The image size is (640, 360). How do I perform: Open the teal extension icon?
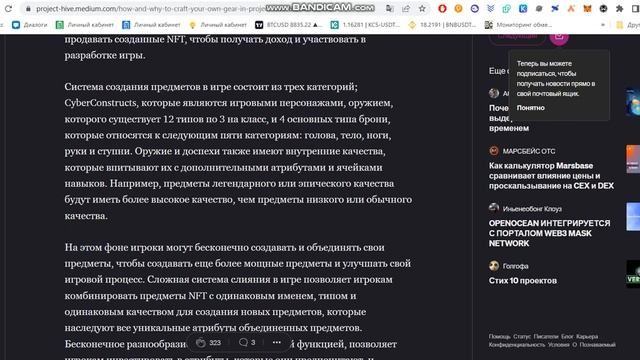[507, 9]
